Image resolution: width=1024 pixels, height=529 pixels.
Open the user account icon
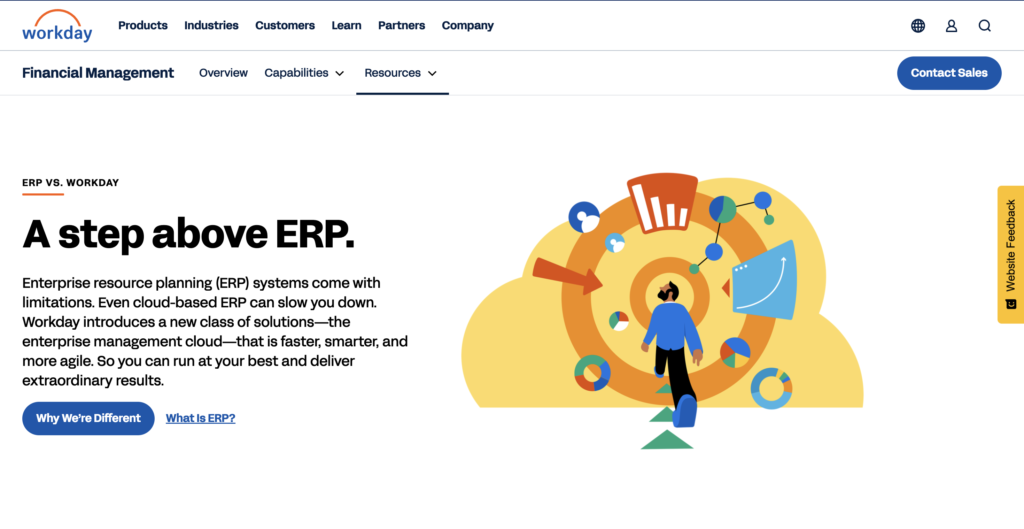[951, 25]
